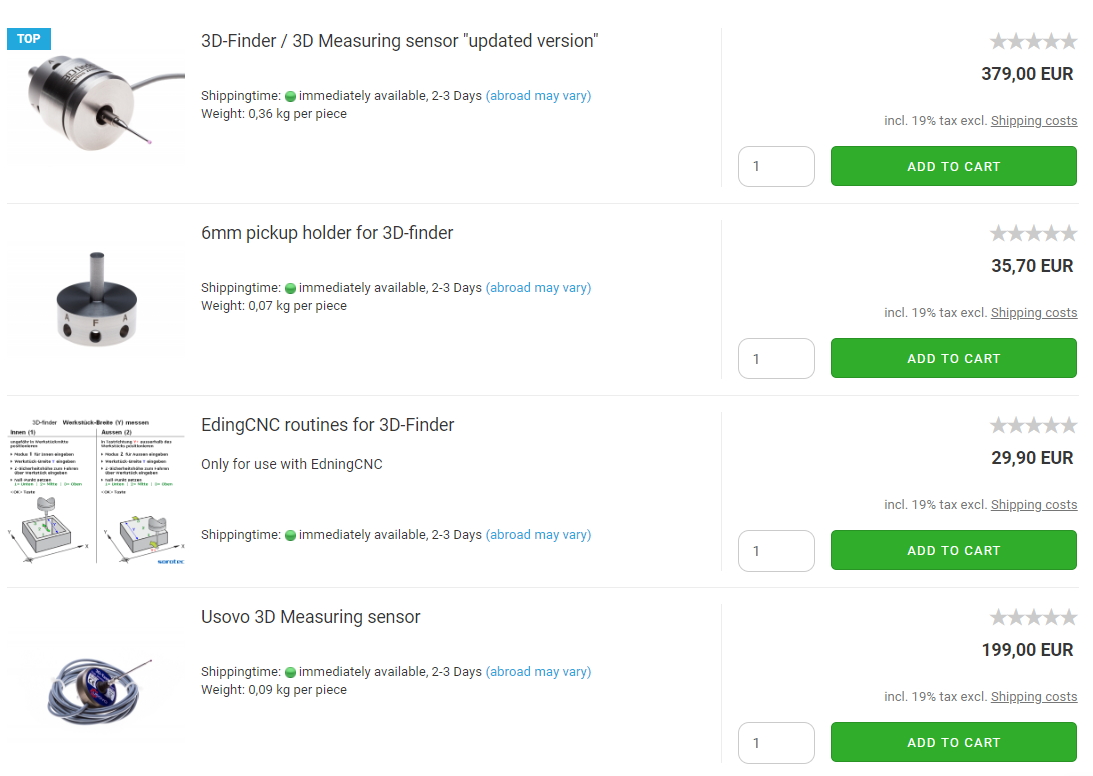The height and width of the screenshot is (776, 1093).
Task: Click 'Shipping costs' link under 35,70 EUR
Action: (1033, 313)
